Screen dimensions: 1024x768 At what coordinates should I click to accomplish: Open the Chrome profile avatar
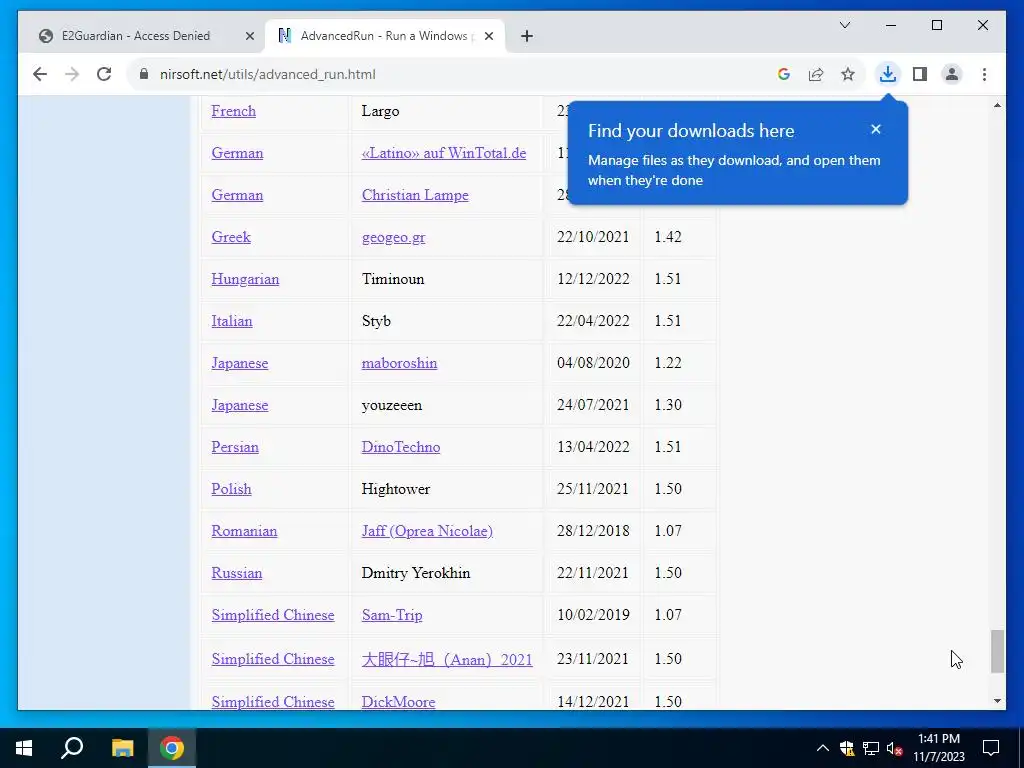pyautogui.click(x=952, y=74)
